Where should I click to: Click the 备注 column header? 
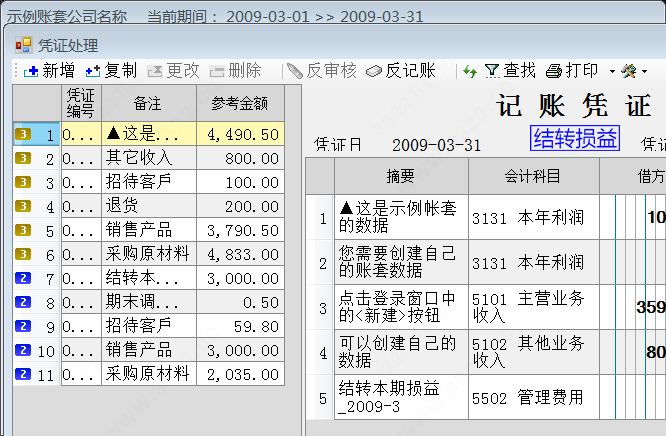pos(149,103)
